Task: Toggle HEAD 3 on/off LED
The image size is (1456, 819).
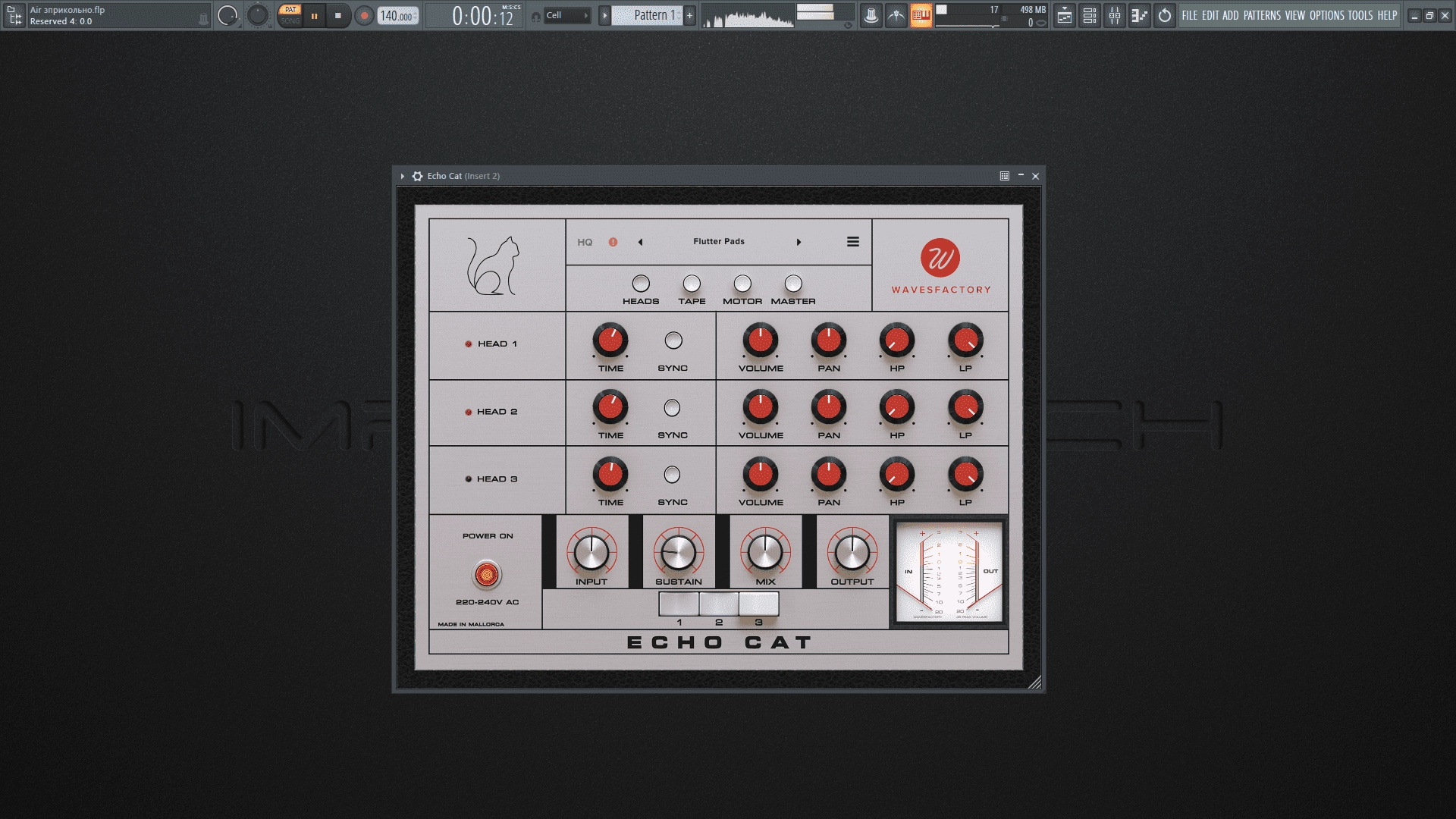Action: coord(469,479)
